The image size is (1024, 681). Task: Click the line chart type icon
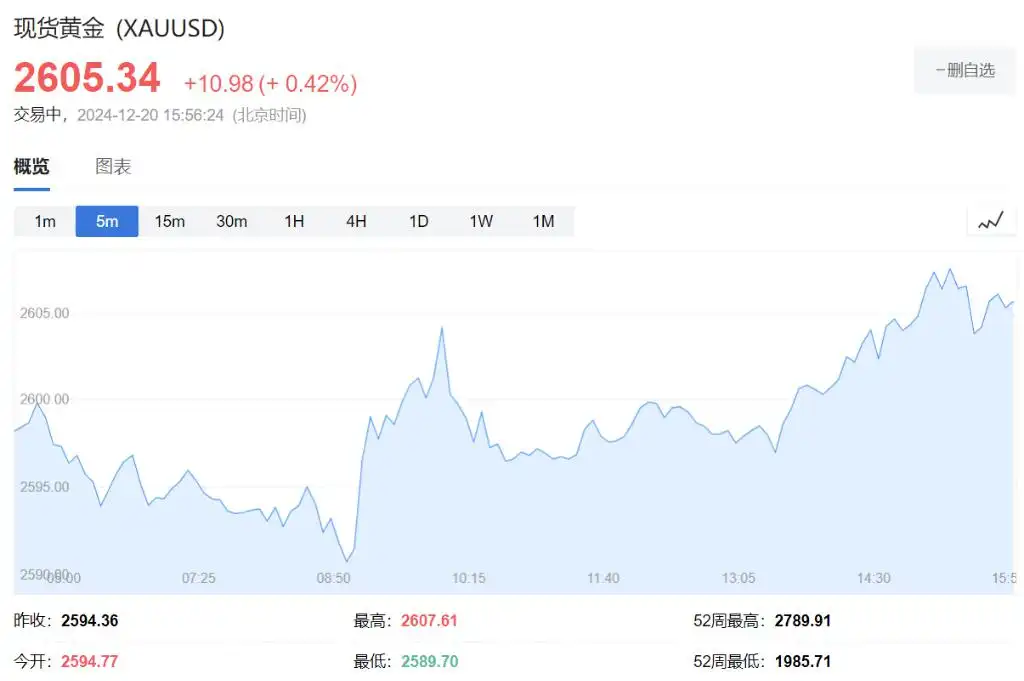(990, 222)
